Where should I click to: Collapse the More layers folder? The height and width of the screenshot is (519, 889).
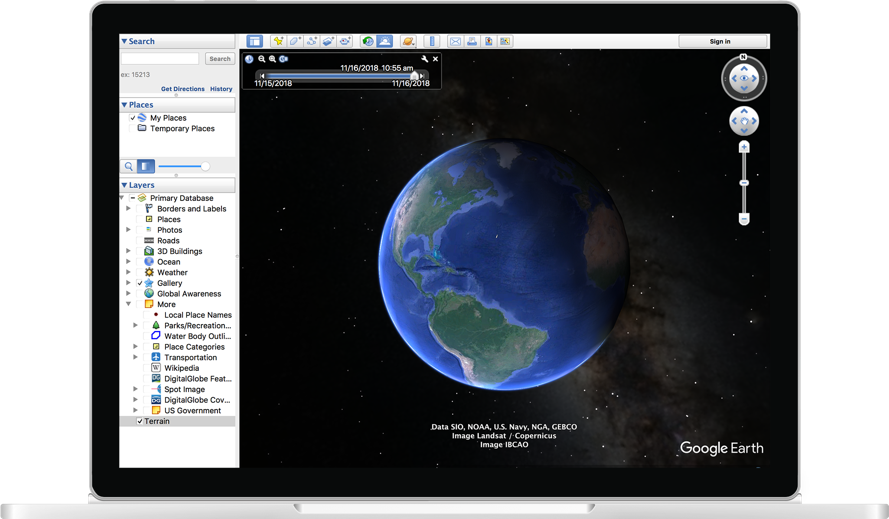point(128,304)
